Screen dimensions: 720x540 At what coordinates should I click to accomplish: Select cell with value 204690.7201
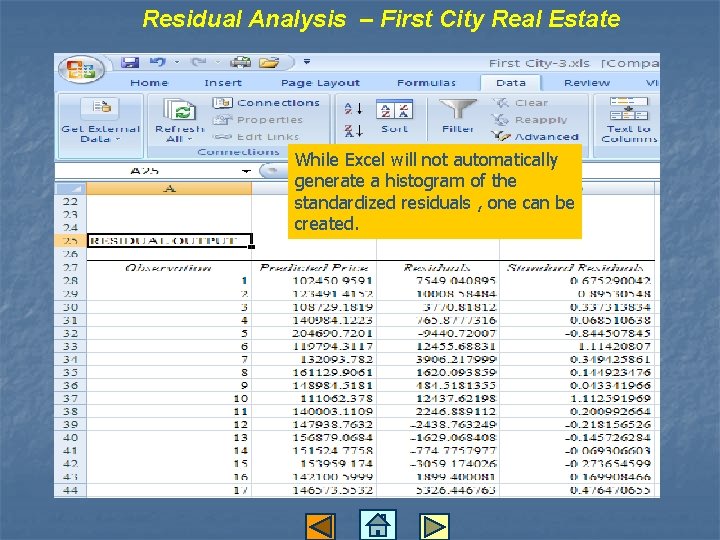(314, 333)
